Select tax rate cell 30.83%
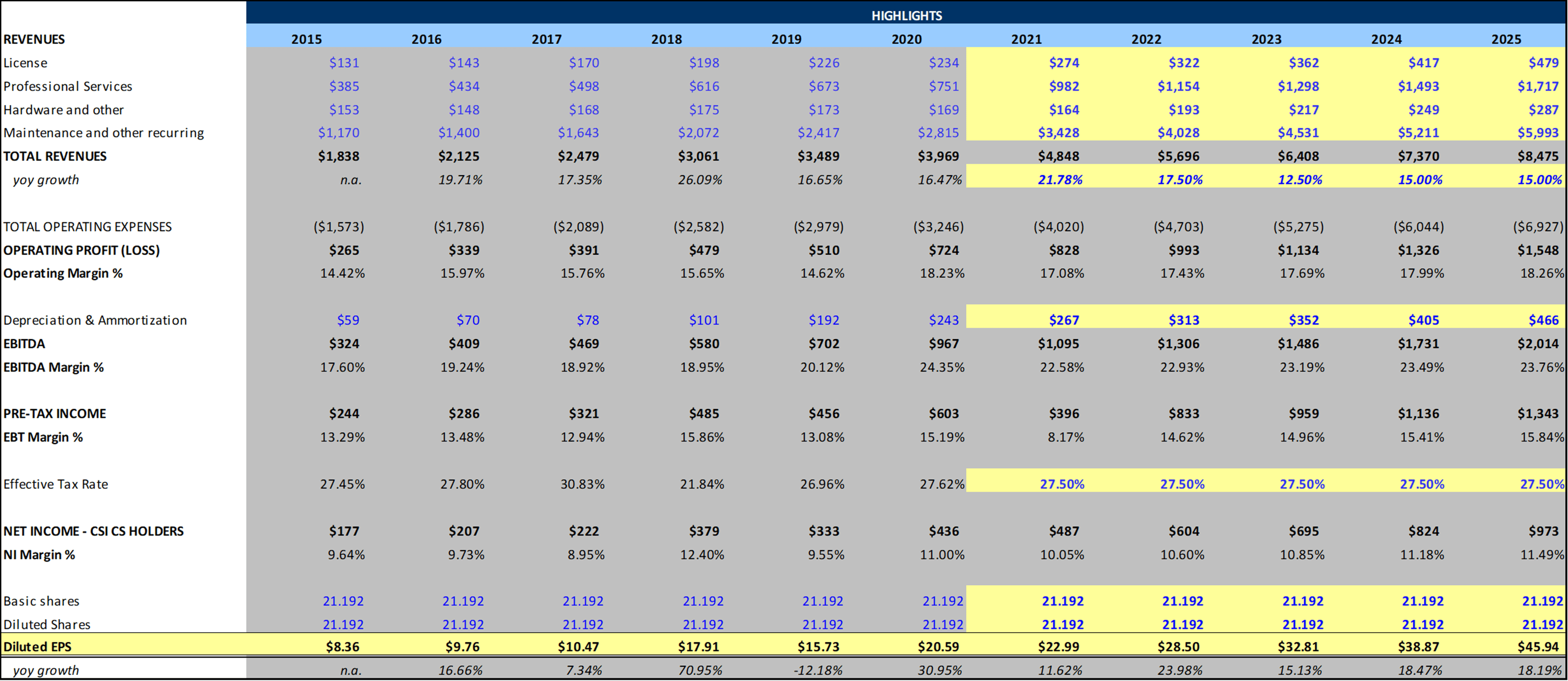Screen dimensions: 1568x681 [582, 484]
